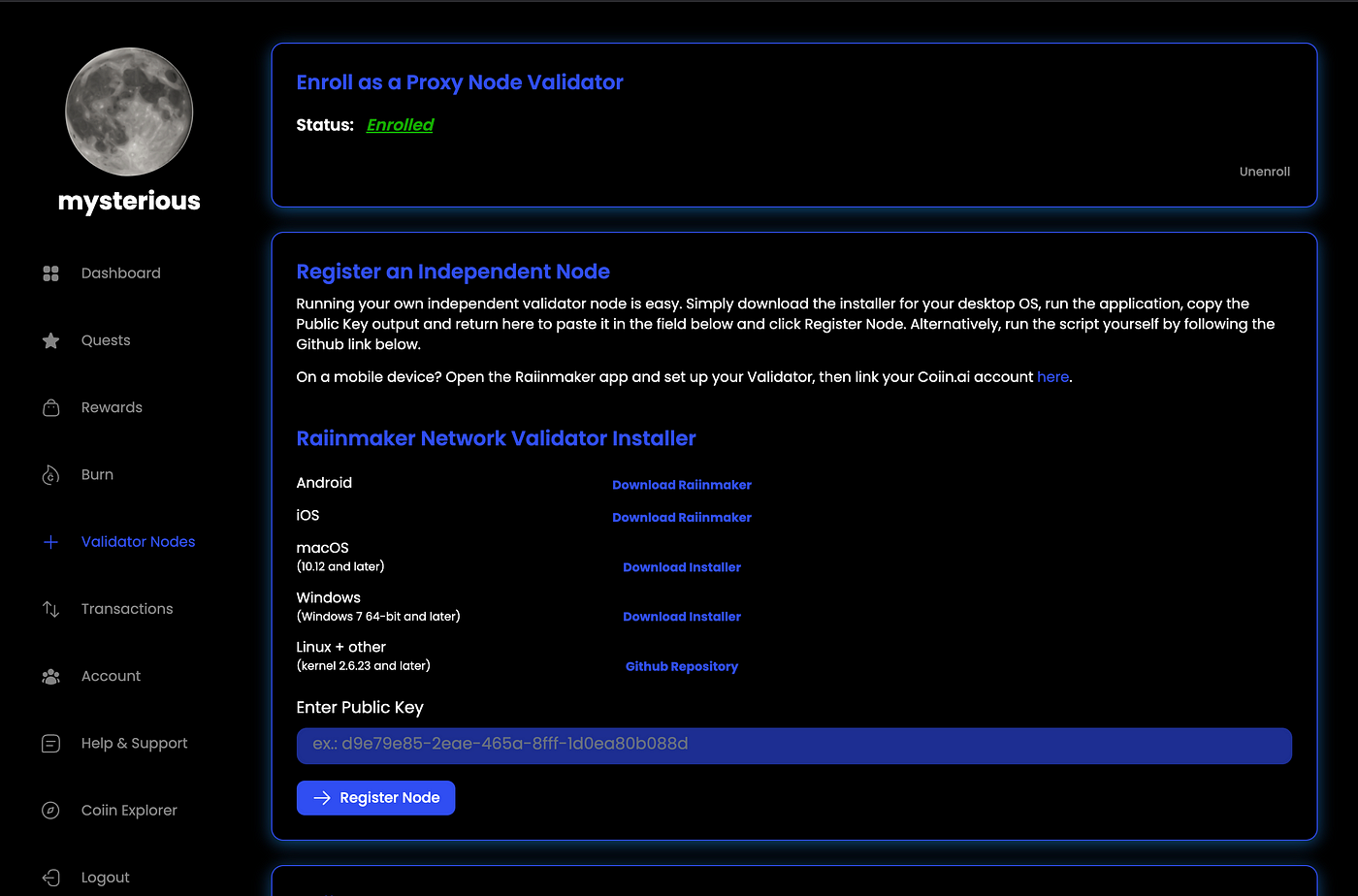Download Installer for Windows
Screen dimensions: 1358x896
pos(682,617)
